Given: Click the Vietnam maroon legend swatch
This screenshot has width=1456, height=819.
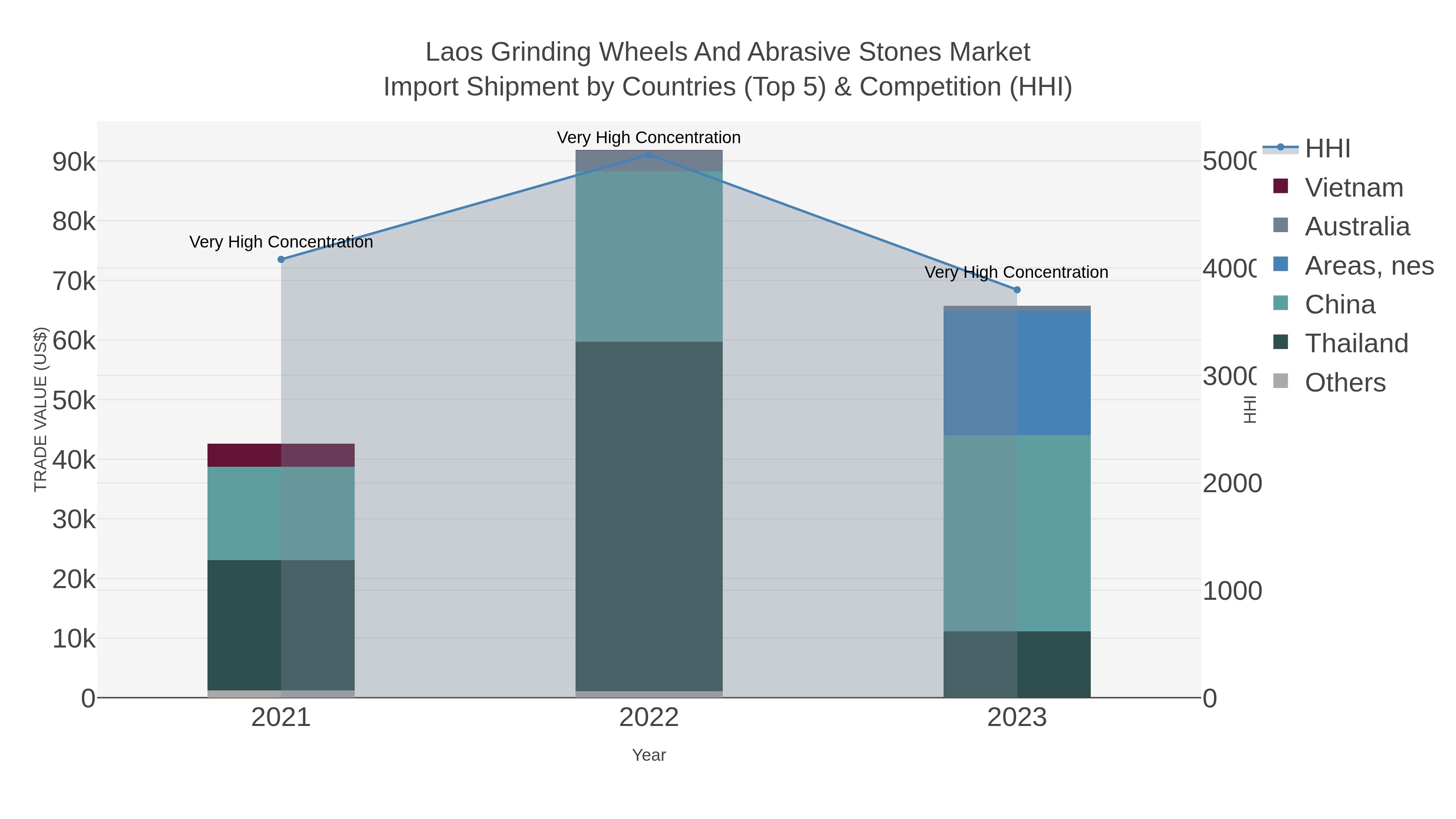Looking at the screenshot, I should coord(1280,186).
